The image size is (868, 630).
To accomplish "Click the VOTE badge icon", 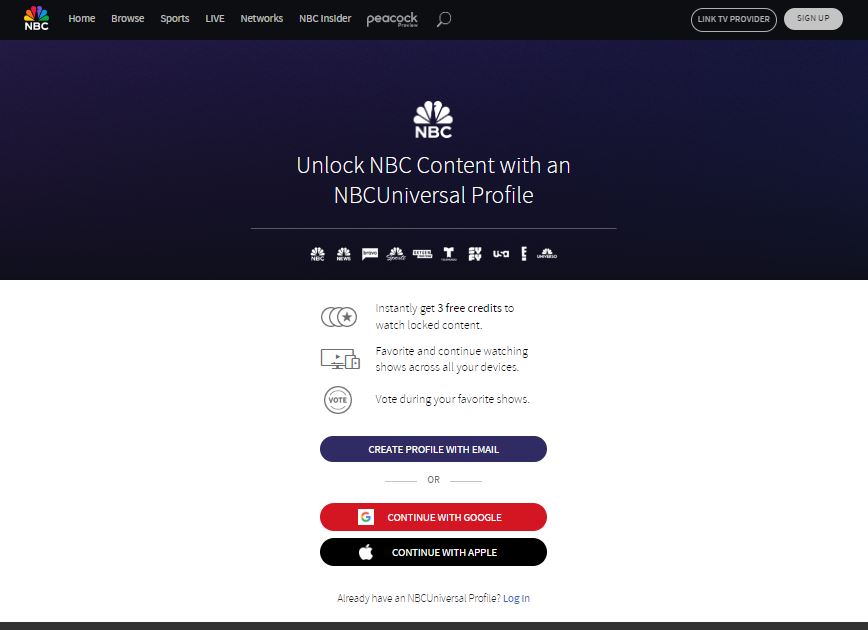I will (x=338, y=398).
